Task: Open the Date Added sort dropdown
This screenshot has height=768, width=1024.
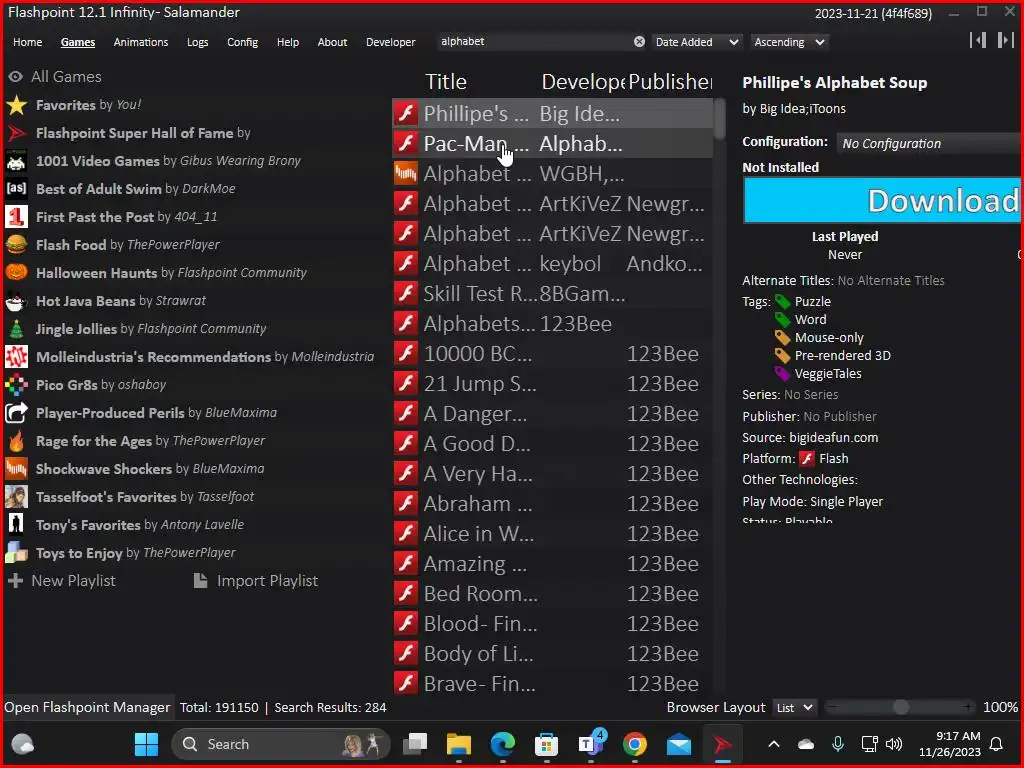Action: click(697, 42)
